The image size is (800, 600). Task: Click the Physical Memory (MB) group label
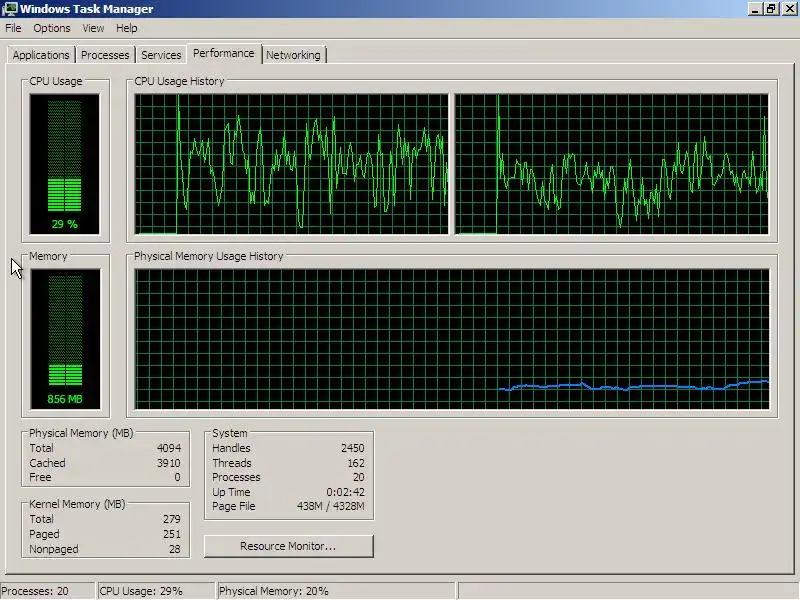81,433
